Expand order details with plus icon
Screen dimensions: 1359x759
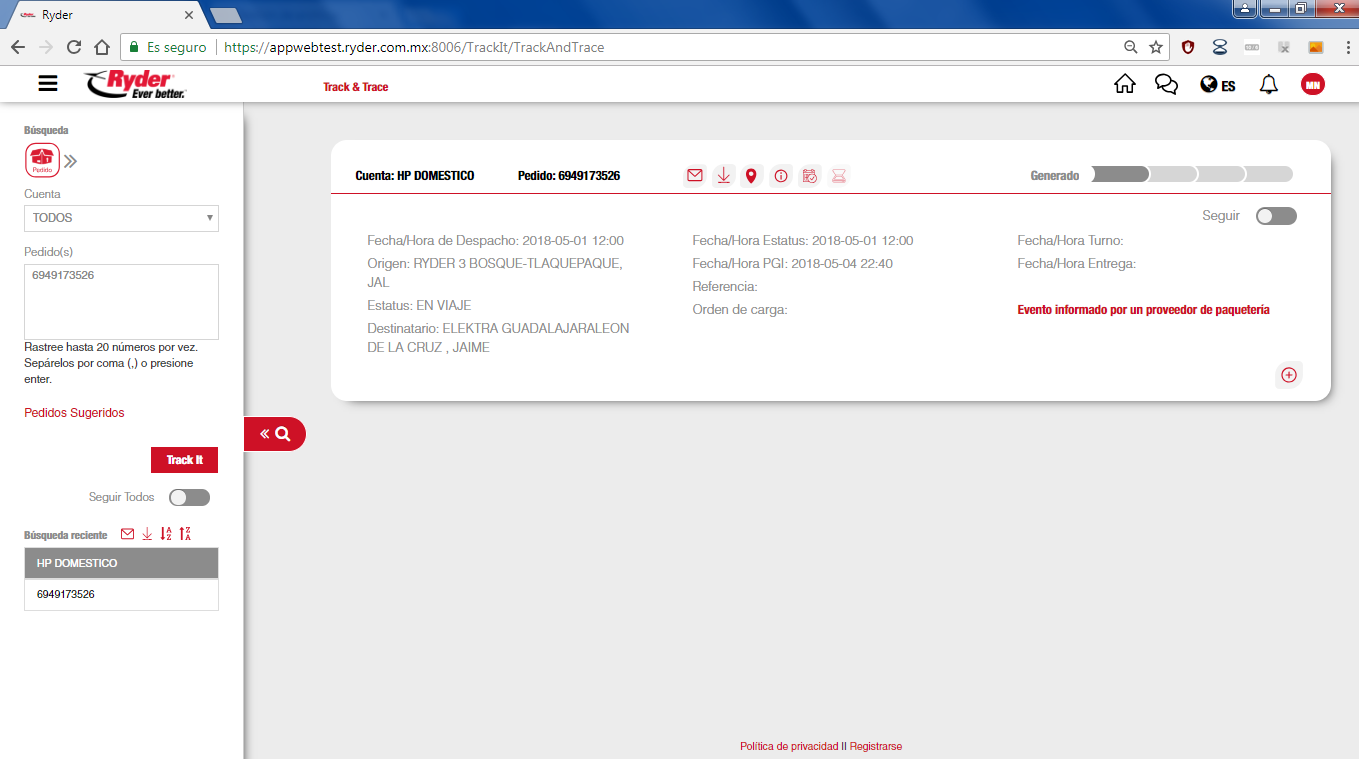[x=1289, y=375]
